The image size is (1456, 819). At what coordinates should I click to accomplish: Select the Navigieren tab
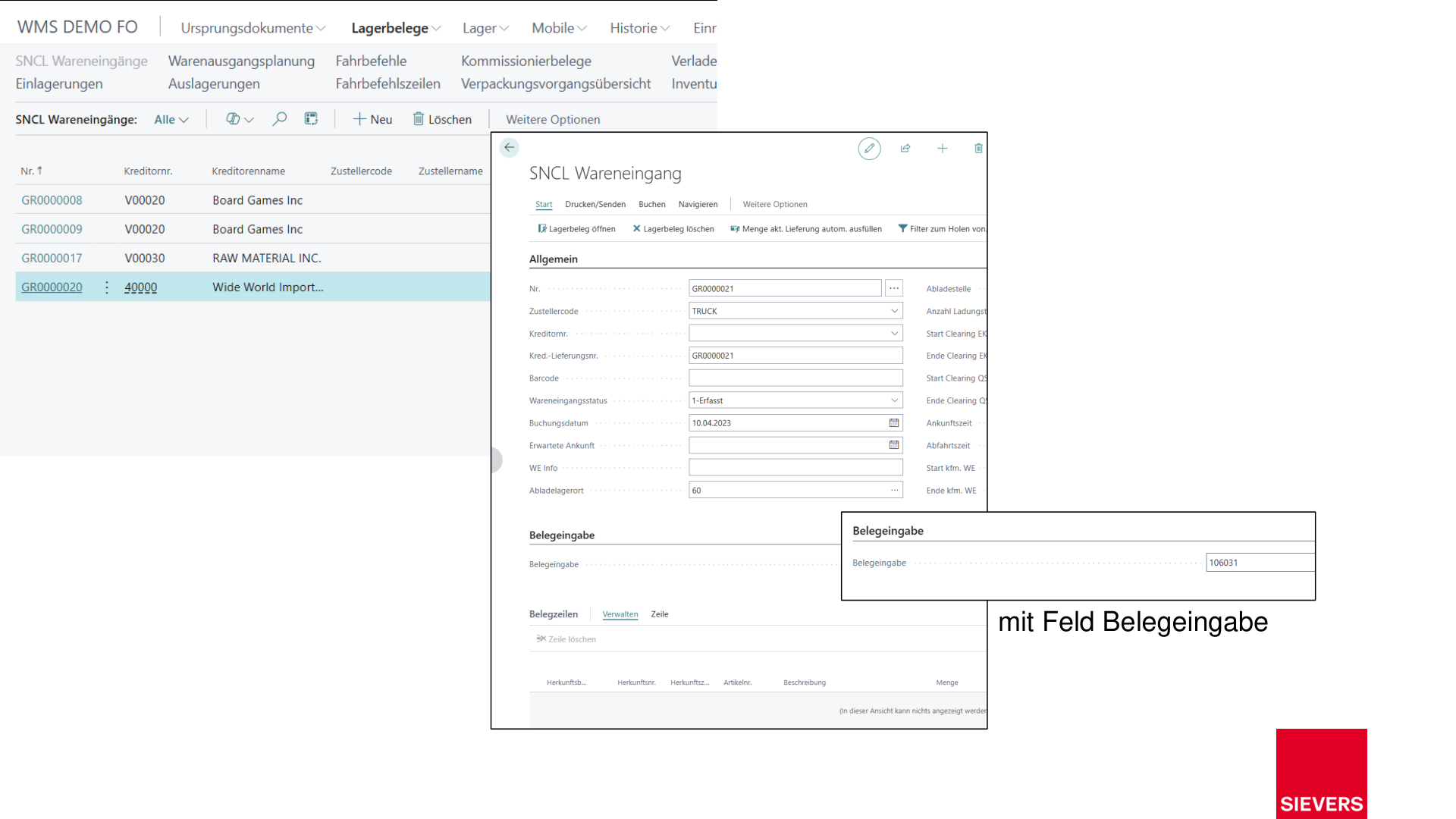698,204
